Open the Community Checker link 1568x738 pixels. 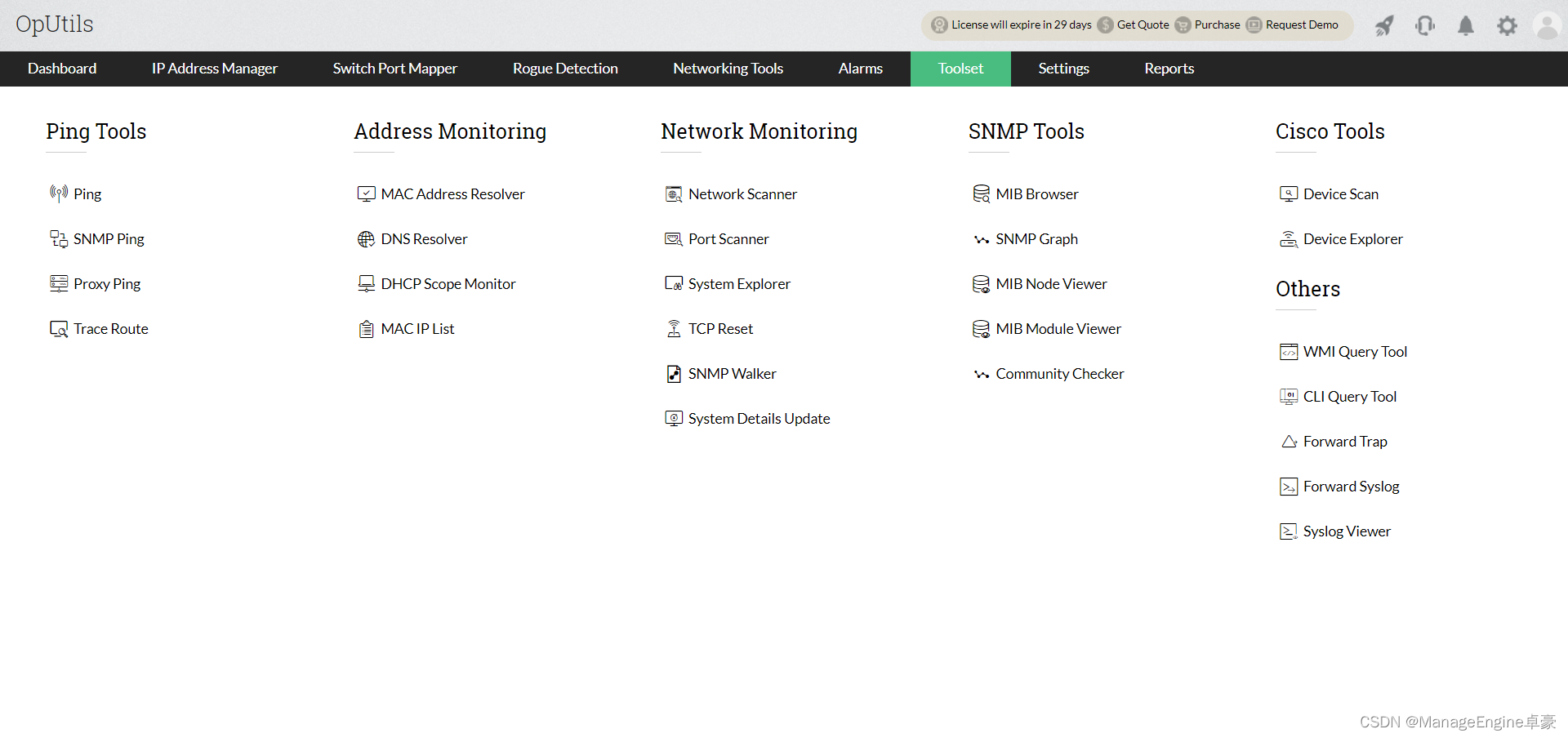tap(1060, 373)
